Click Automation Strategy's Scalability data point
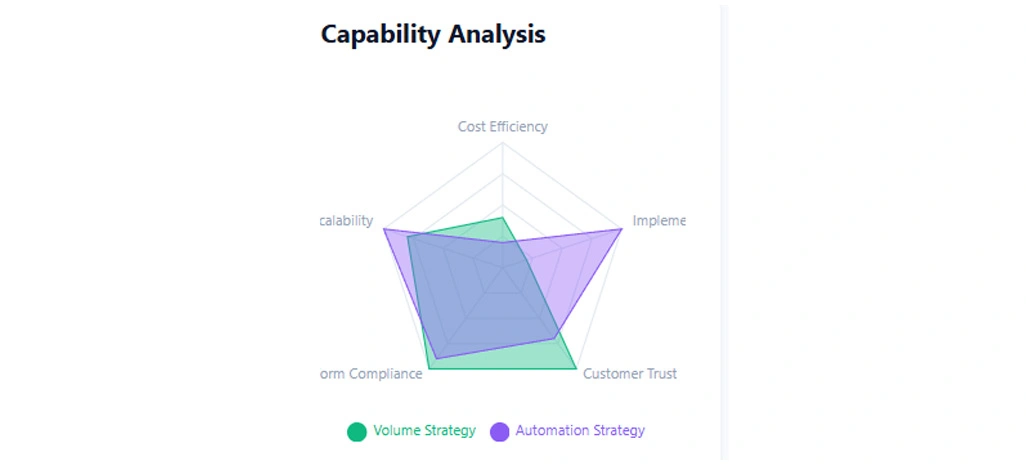 (x=384, y=229)
